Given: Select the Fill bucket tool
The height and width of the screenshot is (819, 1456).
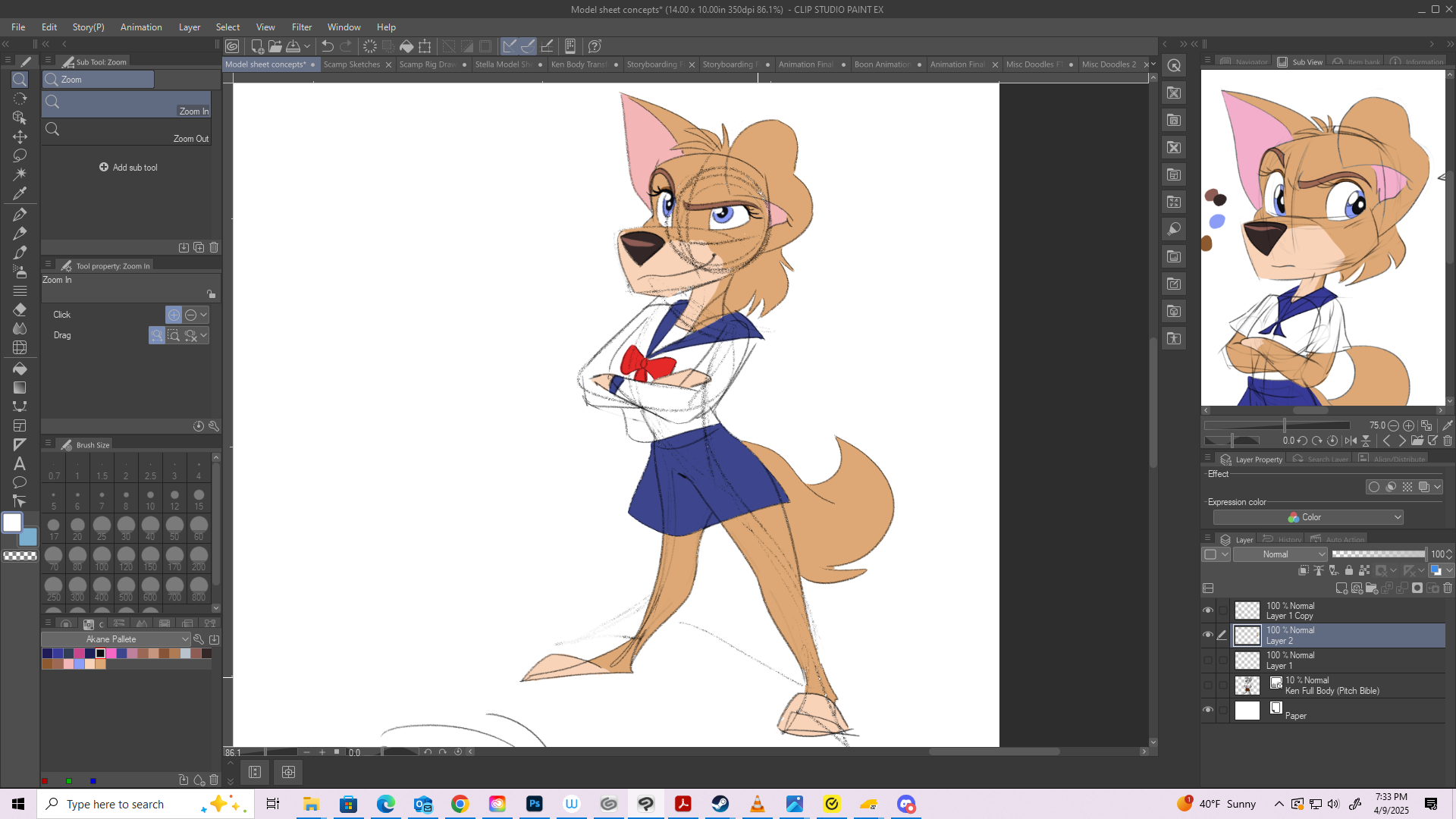Looking at the screenshot, I should [x=20, y=369].
